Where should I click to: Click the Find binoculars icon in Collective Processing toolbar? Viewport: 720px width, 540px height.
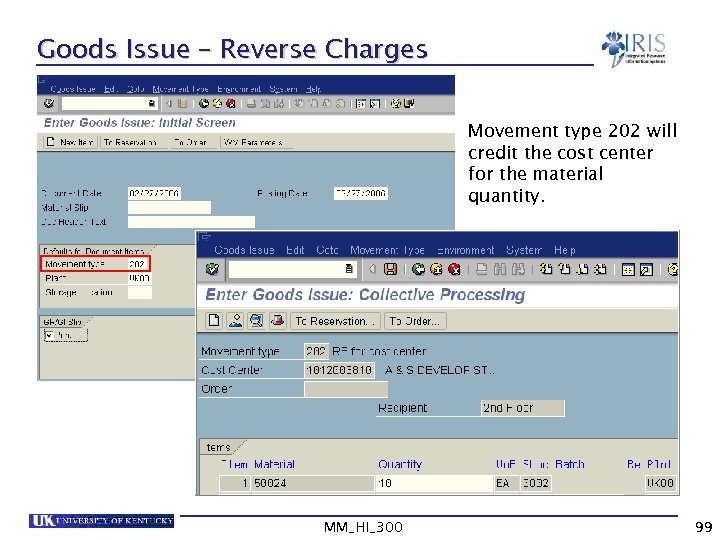coord(500,269)
